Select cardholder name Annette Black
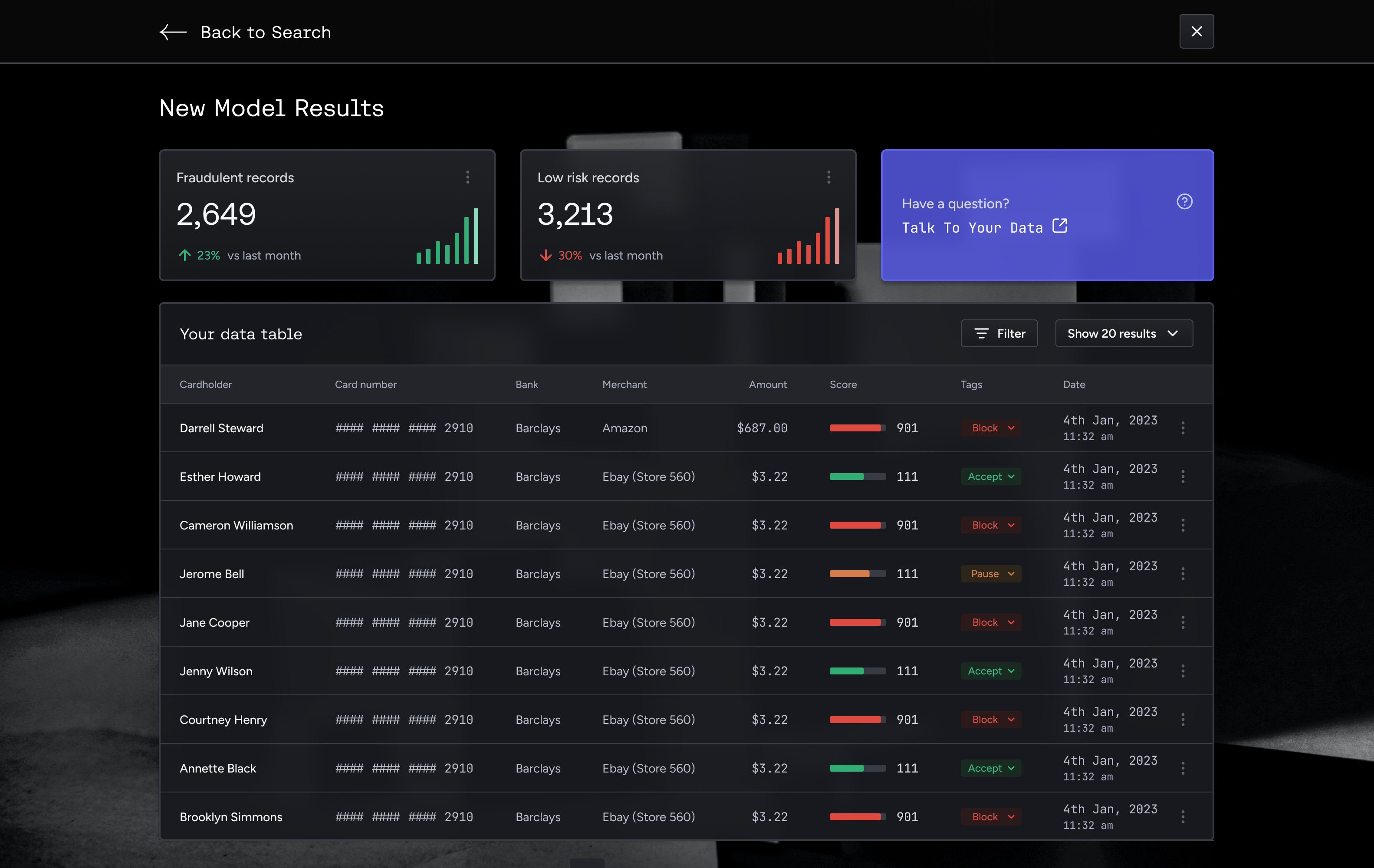The image size is (1374, 868). click(218, 768)
